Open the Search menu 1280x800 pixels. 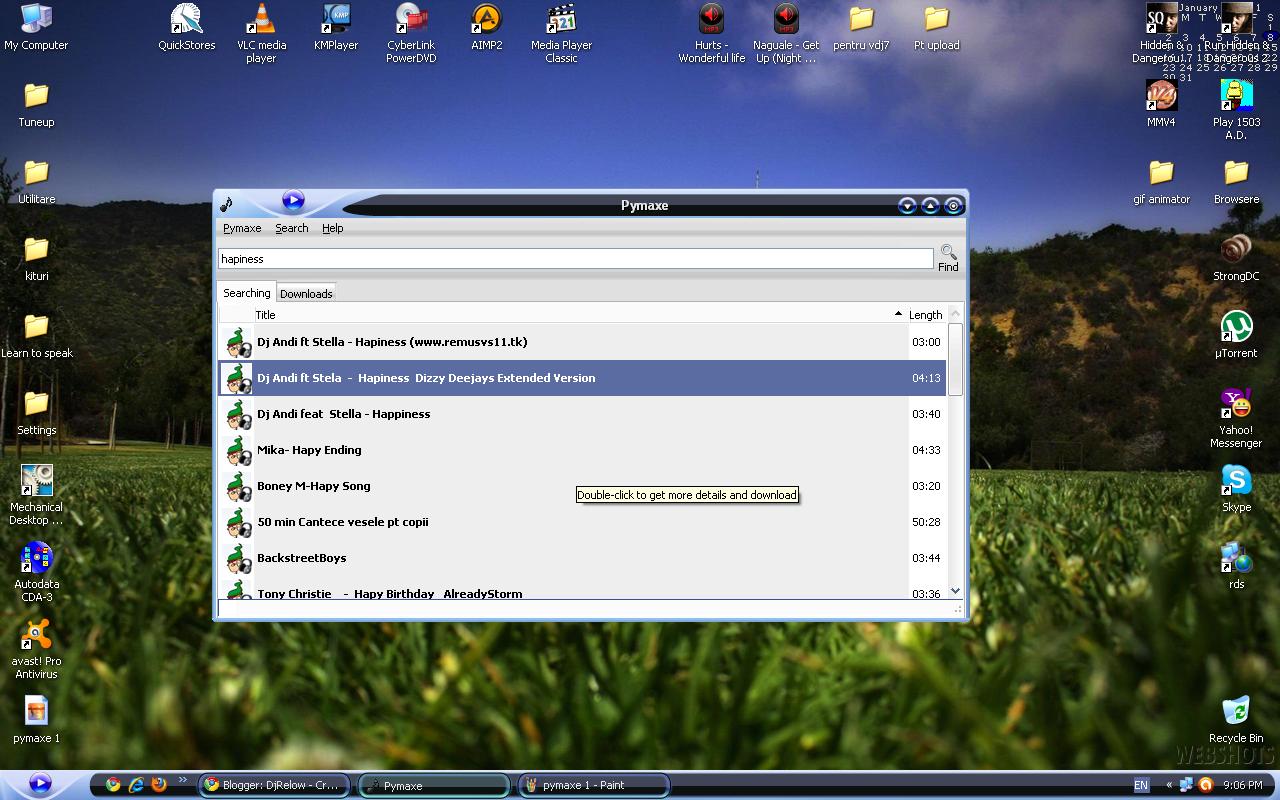pyautogui.click(x=292, y=228)
